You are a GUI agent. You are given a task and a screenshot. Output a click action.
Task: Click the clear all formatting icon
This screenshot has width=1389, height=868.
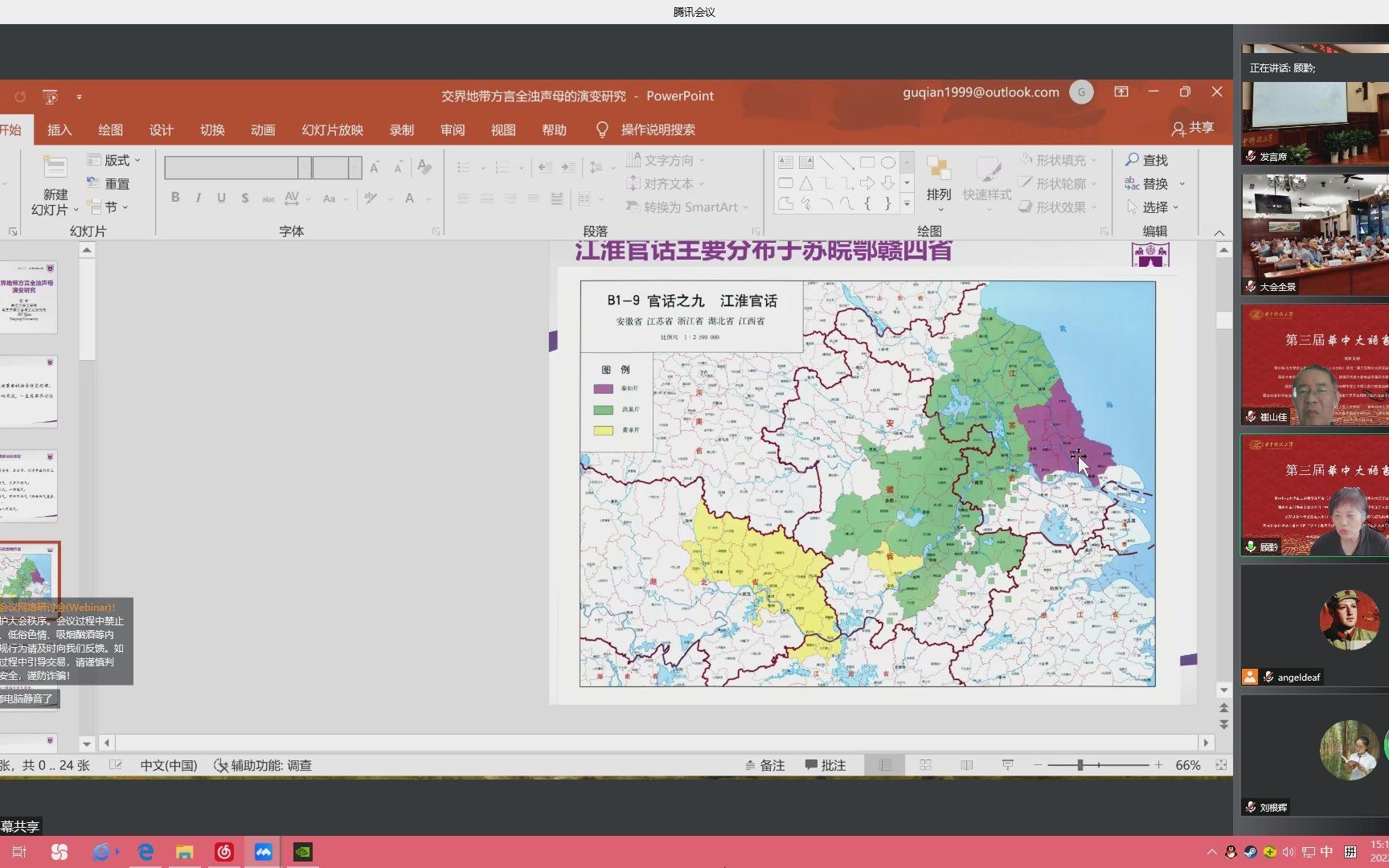coord(424,167)
